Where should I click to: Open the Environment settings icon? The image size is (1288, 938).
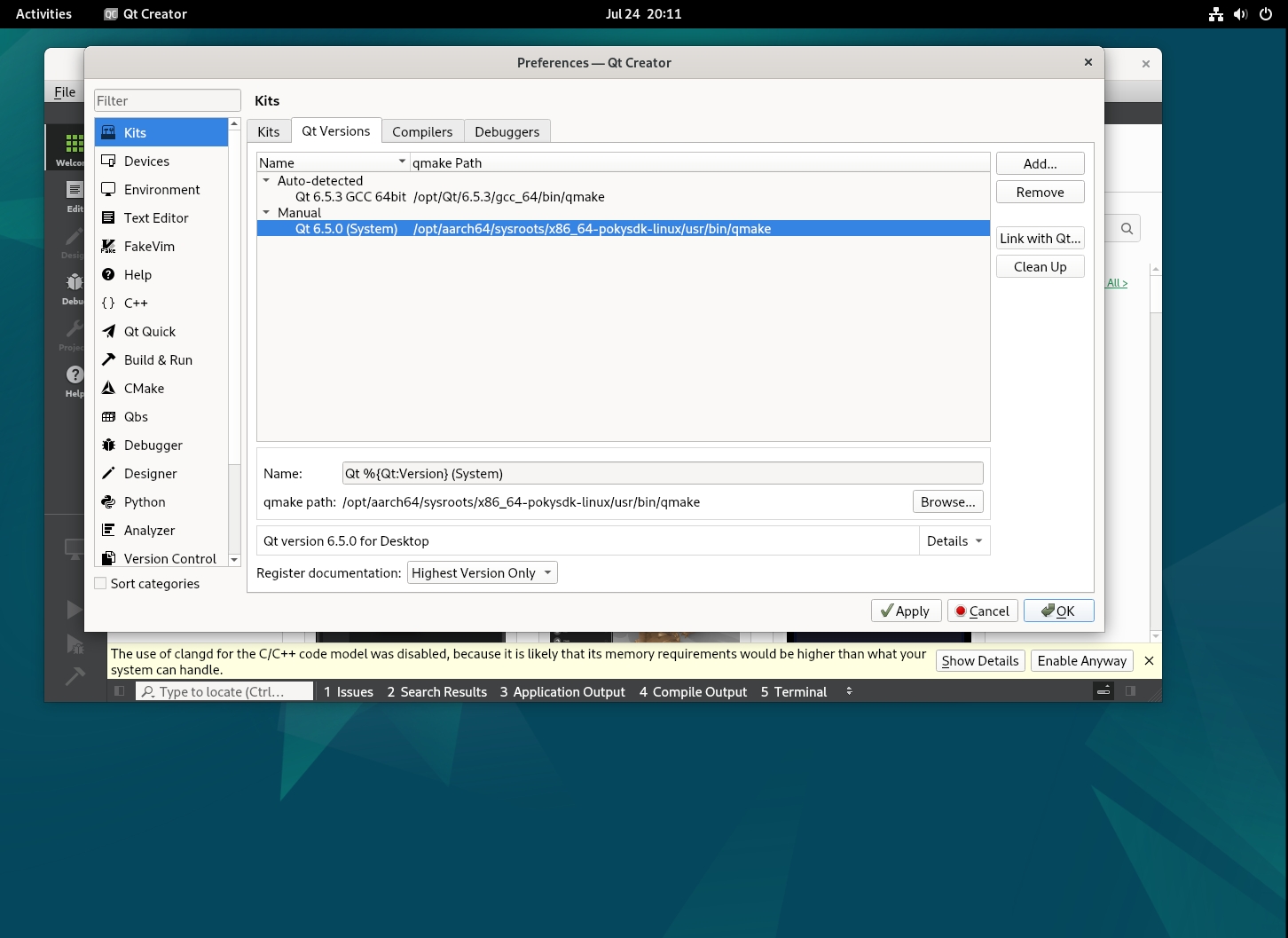[109, 189]
